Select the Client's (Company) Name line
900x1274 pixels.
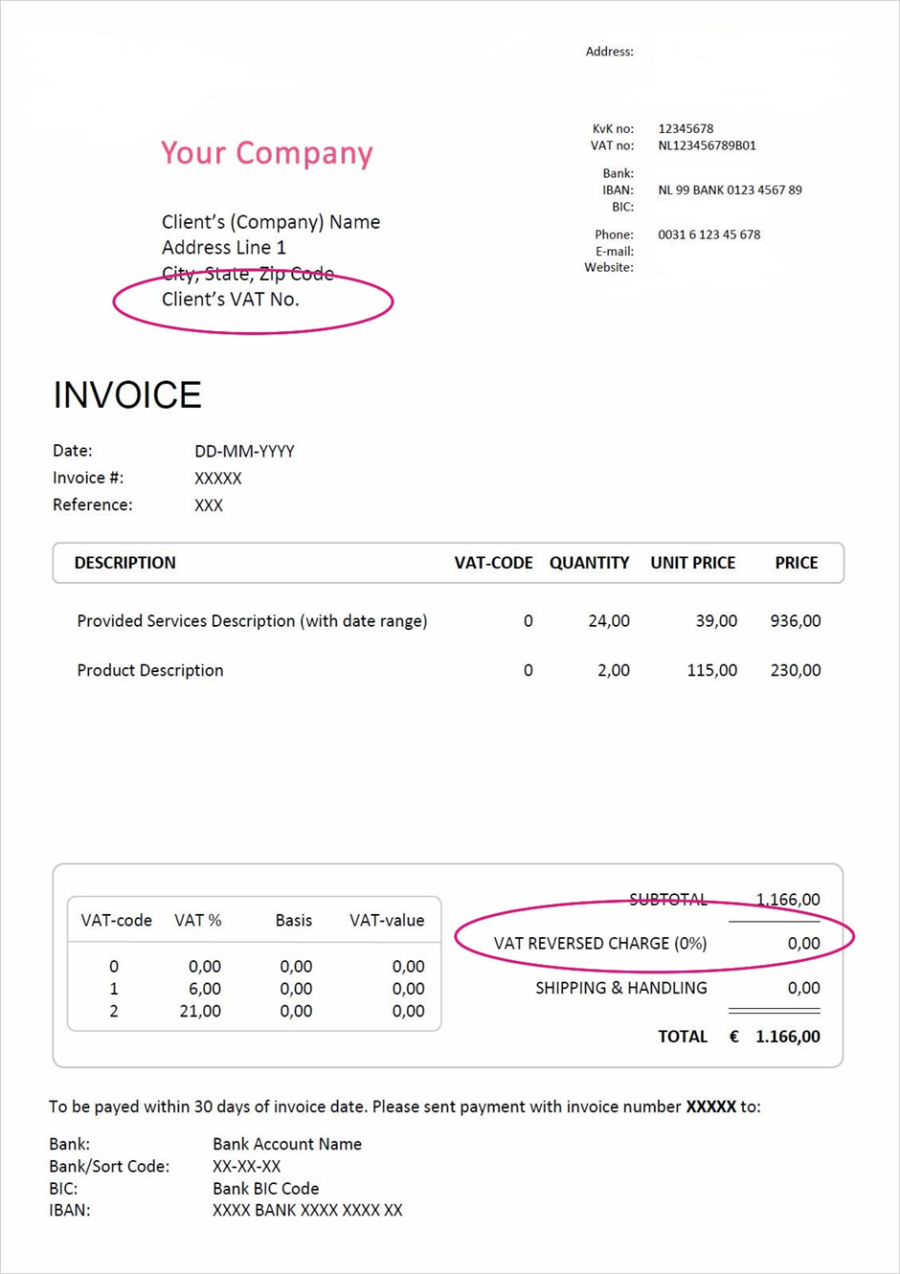pyautogui.click(x=271, y=222)
